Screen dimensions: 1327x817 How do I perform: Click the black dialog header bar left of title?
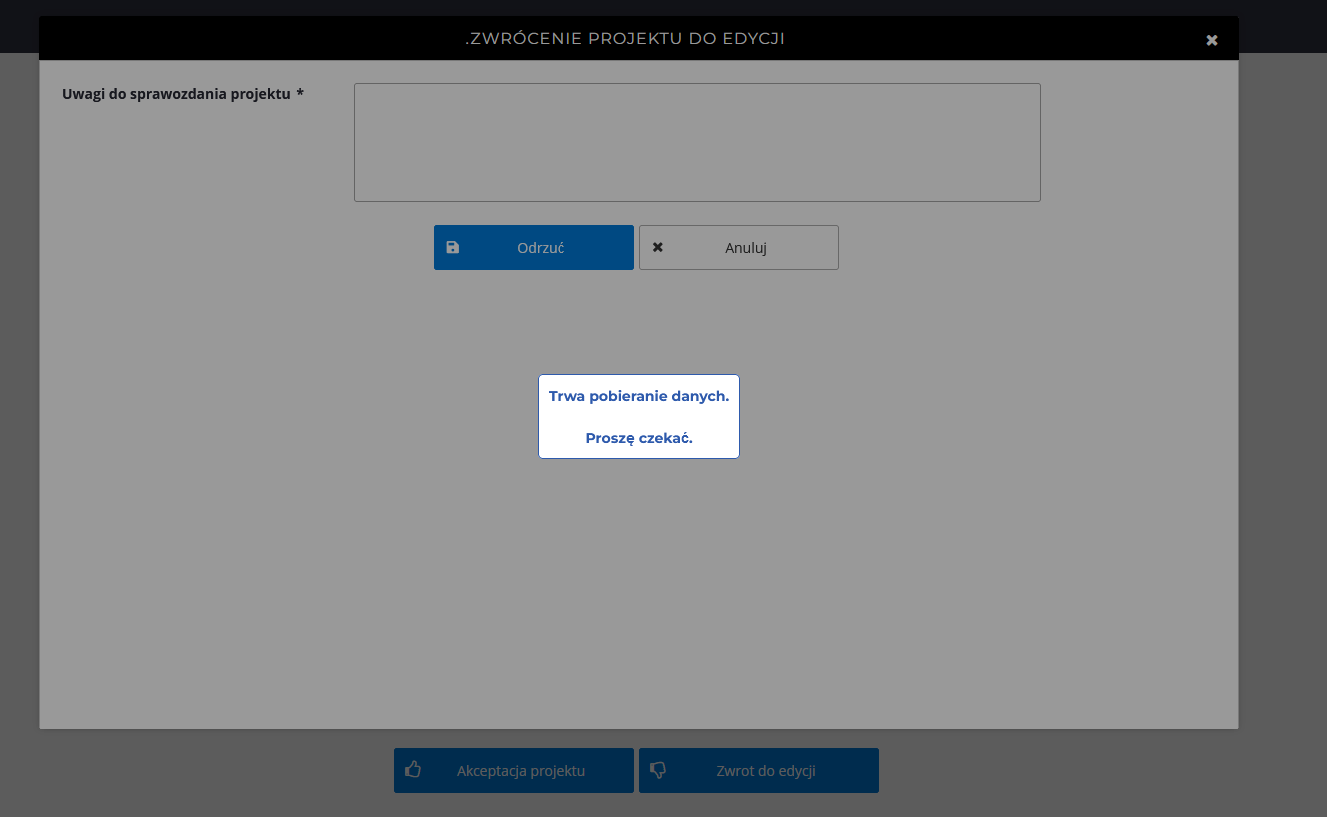pos(250,39)
